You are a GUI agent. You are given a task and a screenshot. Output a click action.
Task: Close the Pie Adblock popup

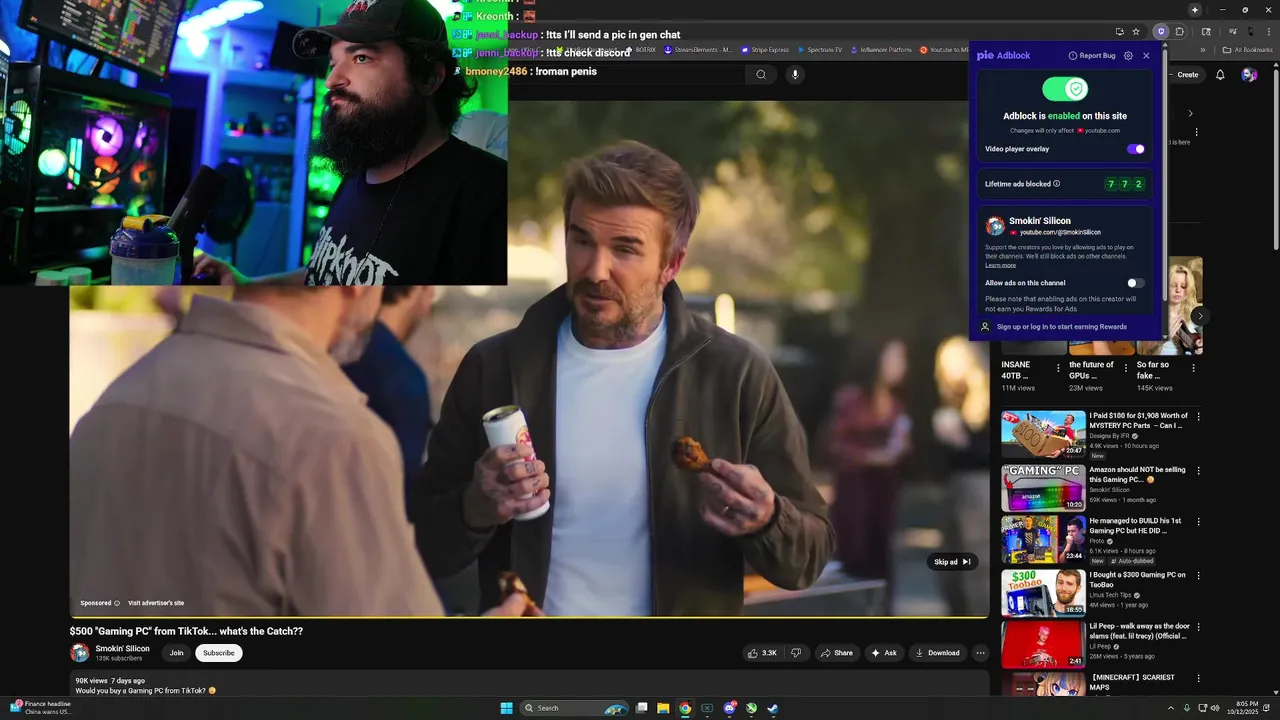1146,56
